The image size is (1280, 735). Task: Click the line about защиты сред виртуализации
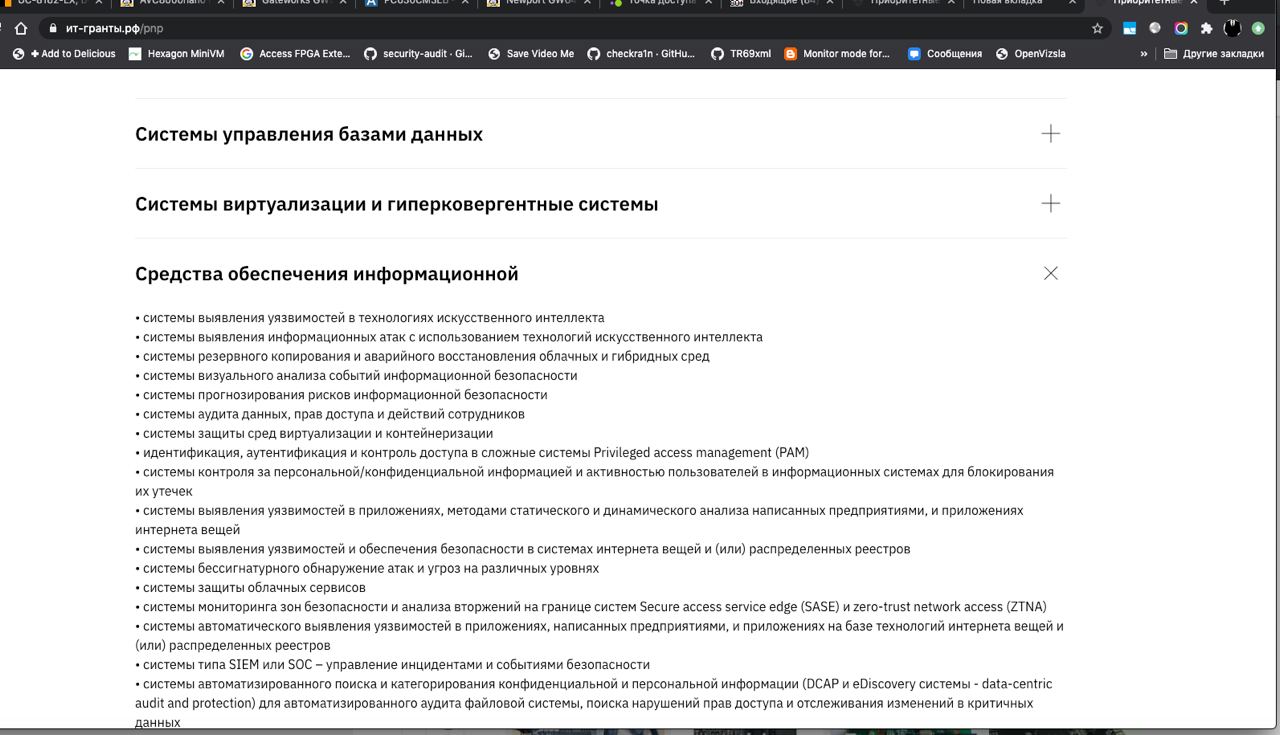coord(314,433)
